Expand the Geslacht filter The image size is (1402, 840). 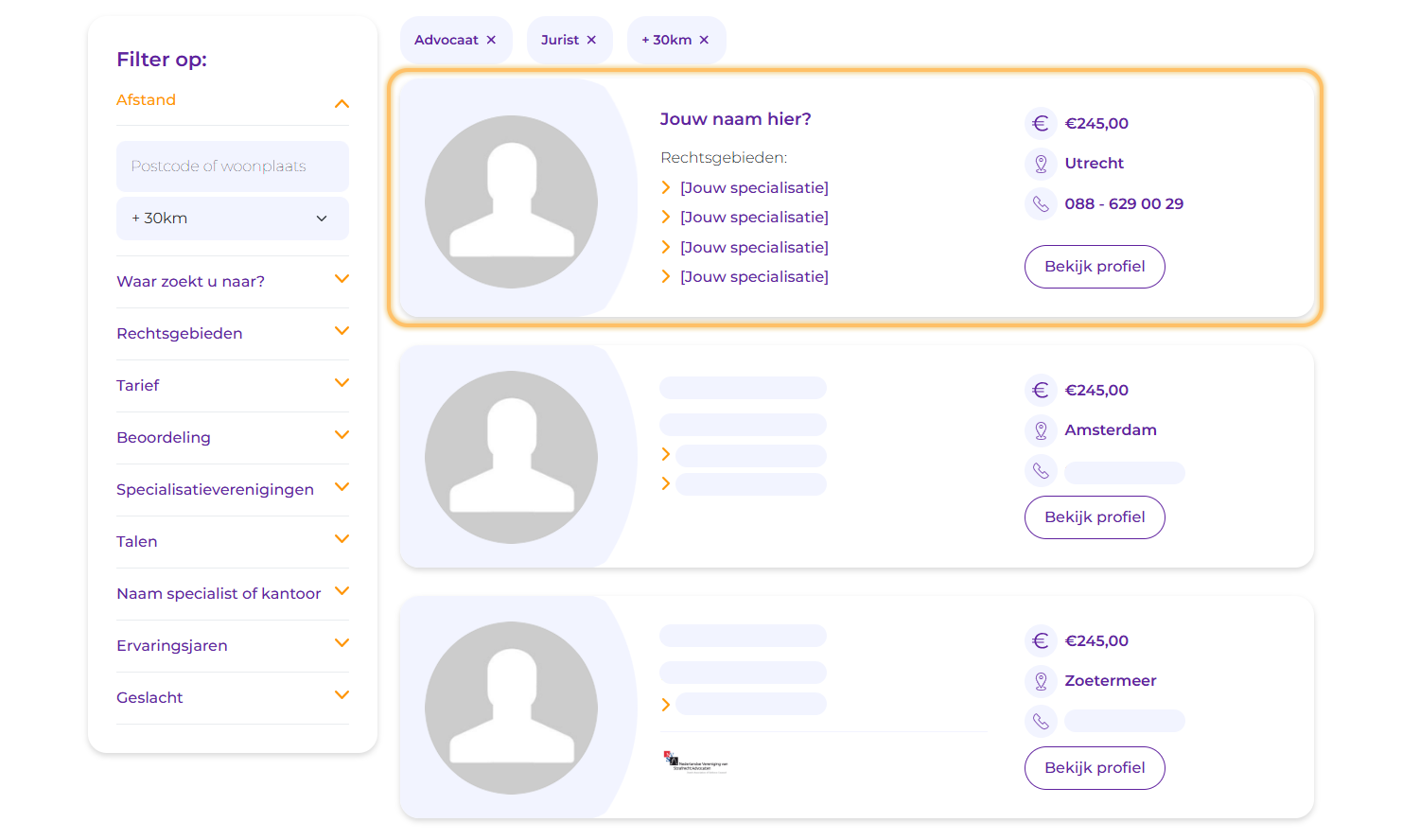tap(342, 695)
